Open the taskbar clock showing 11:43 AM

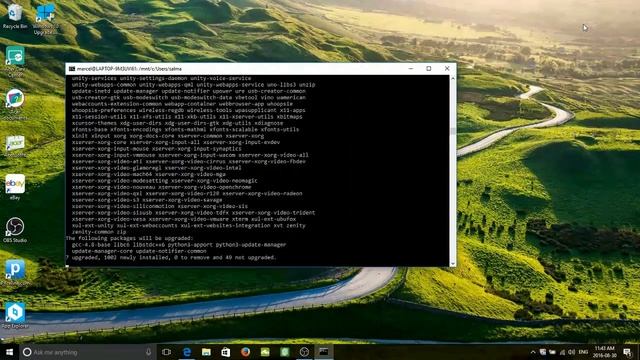[x=604, y=352]
